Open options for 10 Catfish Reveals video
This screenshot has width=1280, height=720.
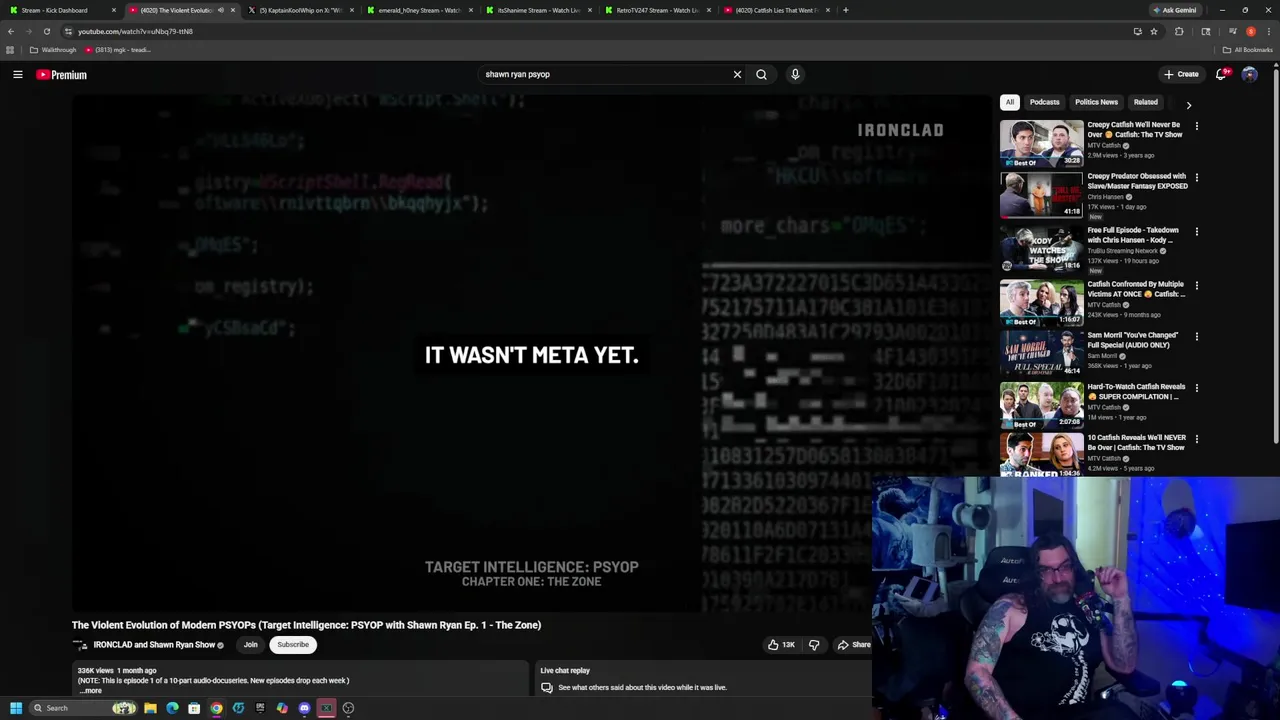pos(1196,438)
